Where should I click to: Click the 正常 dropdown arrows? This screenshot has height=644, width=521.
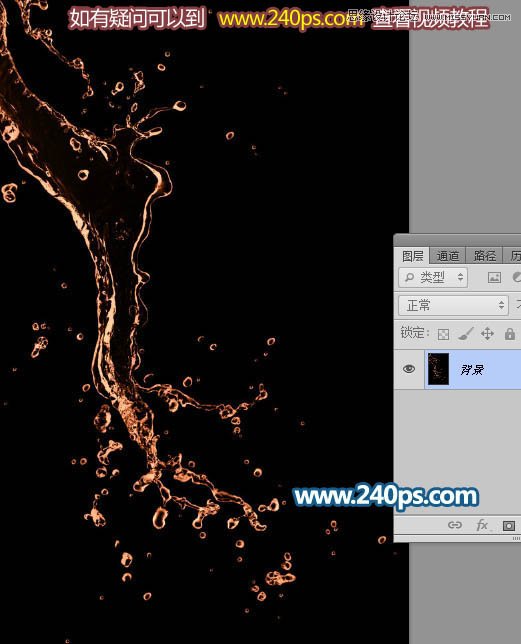click(x=501, y=305)
